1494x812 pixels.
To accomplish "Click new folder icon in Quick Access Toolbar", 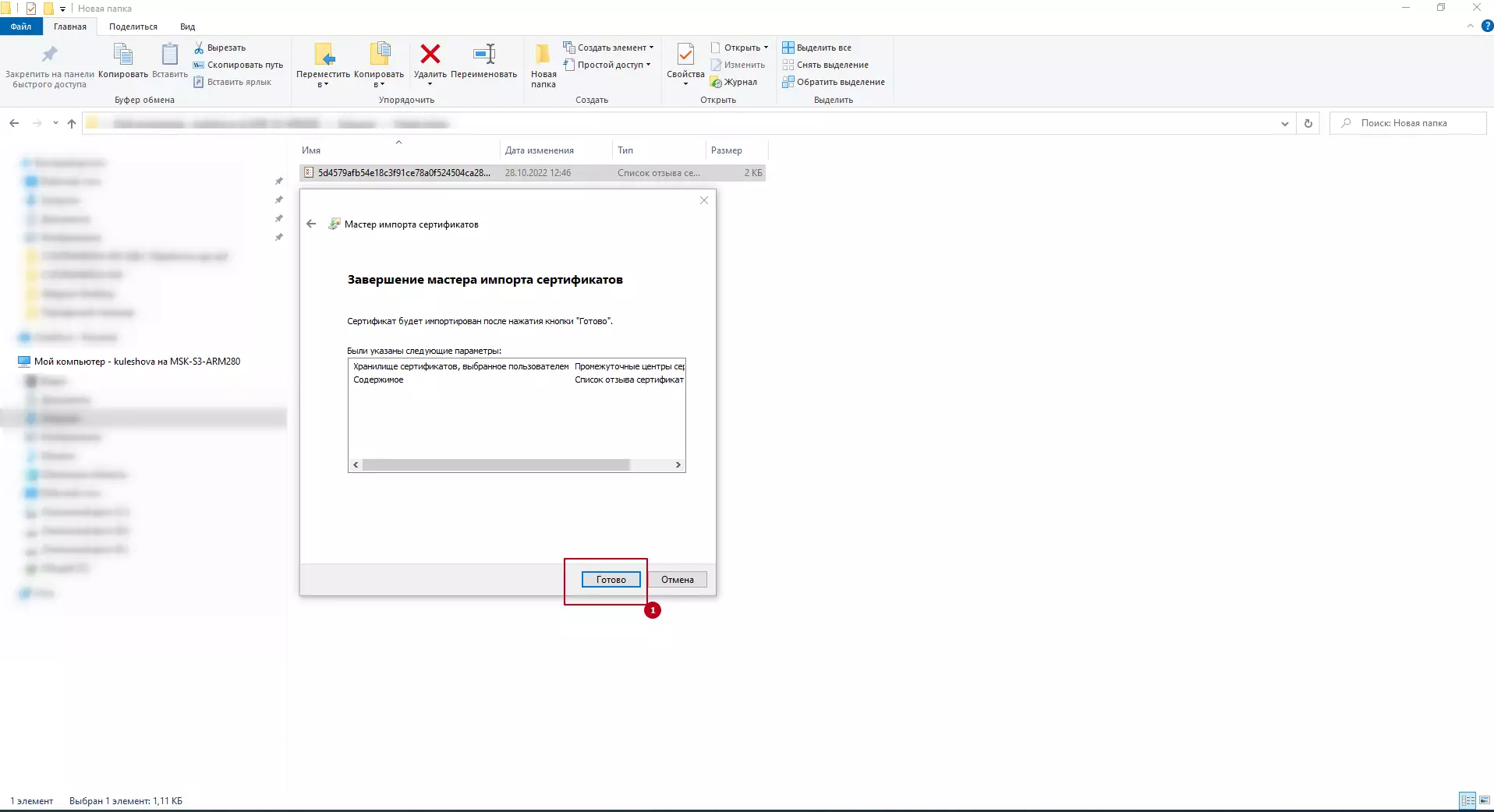I will pyautogui.click(x=48, y=9).
